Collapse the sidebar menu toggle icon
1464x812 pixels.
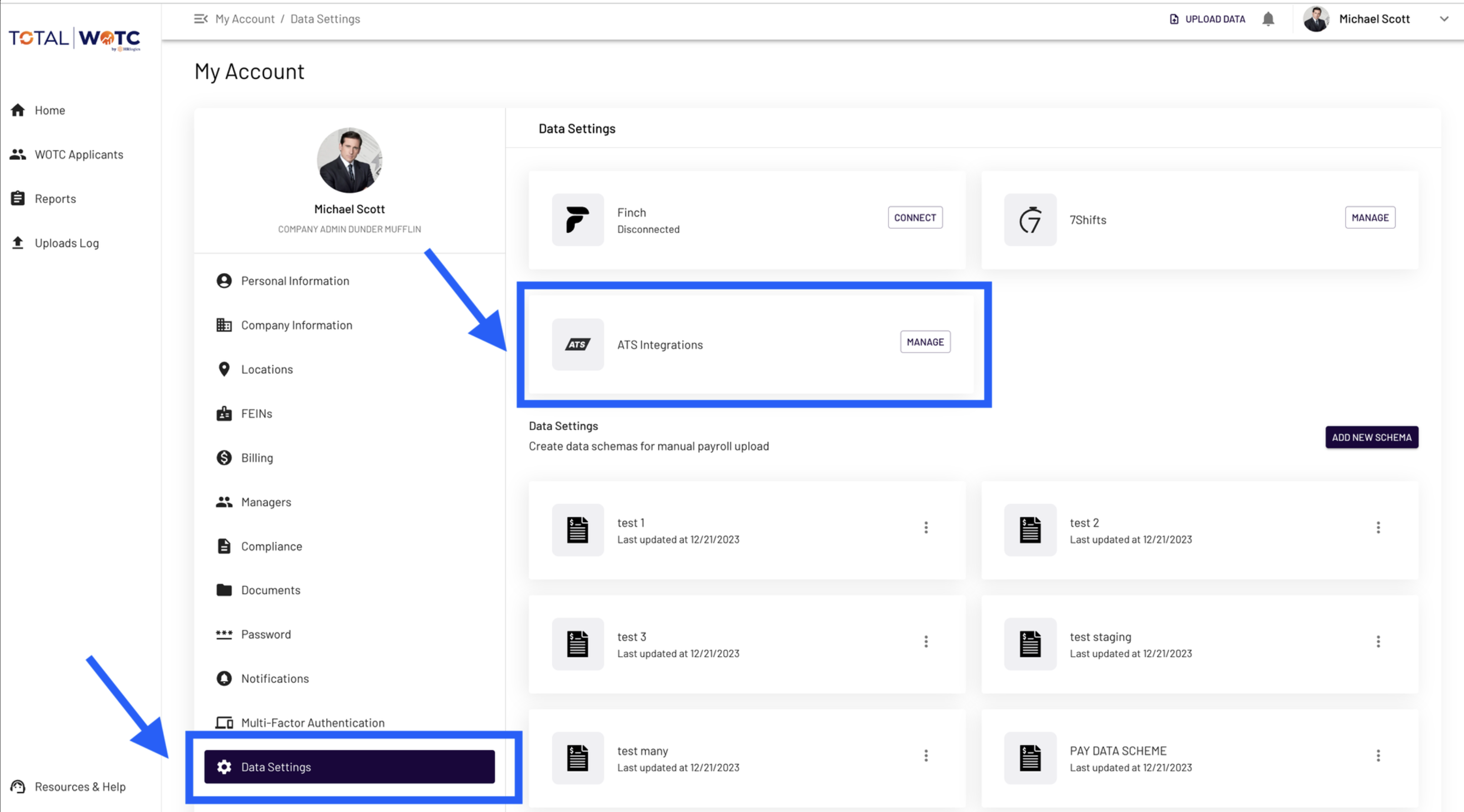(x=201, y=19)
